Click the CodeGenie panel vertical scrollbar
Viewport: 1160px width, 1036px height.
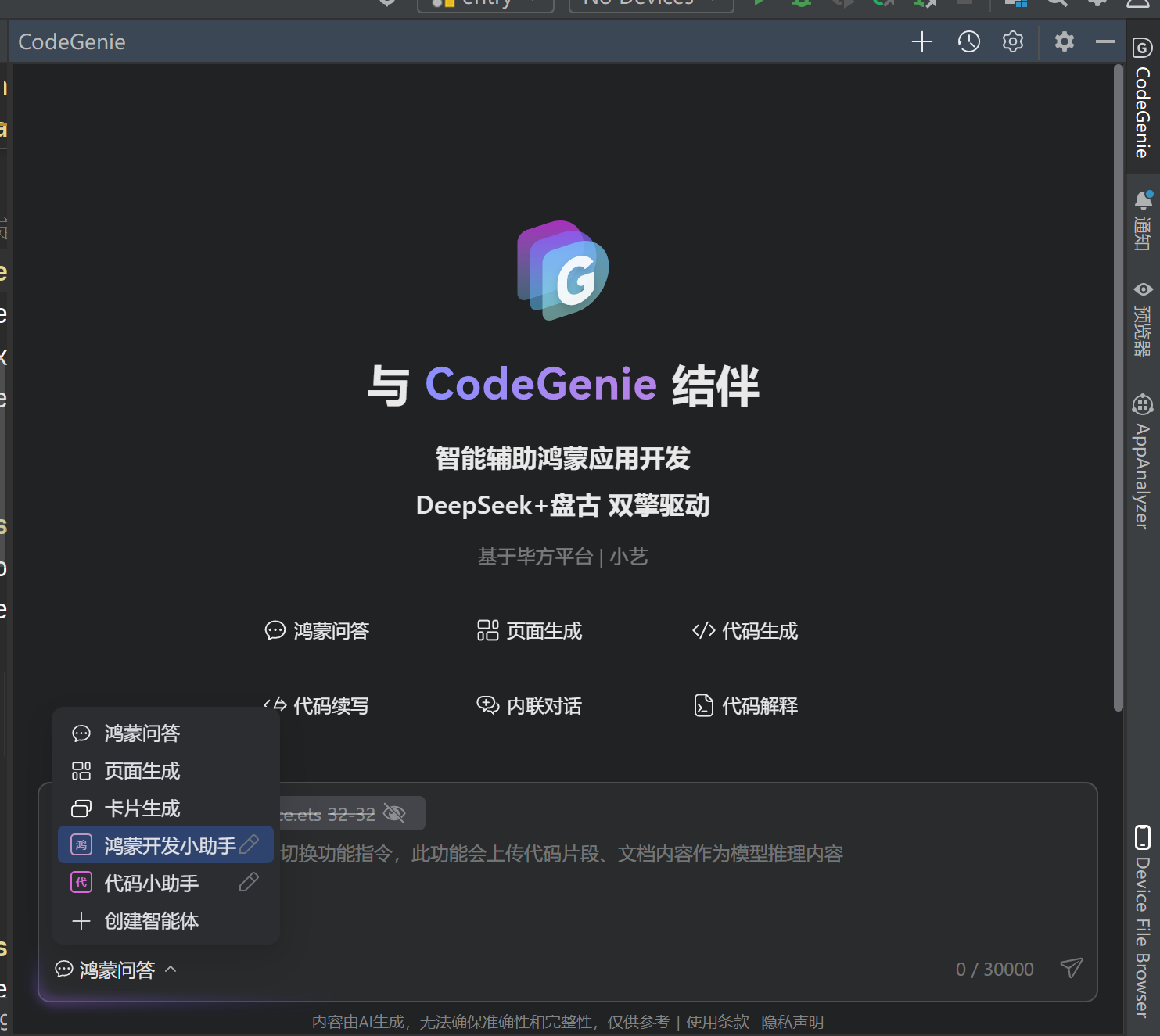pos(1119,388)
